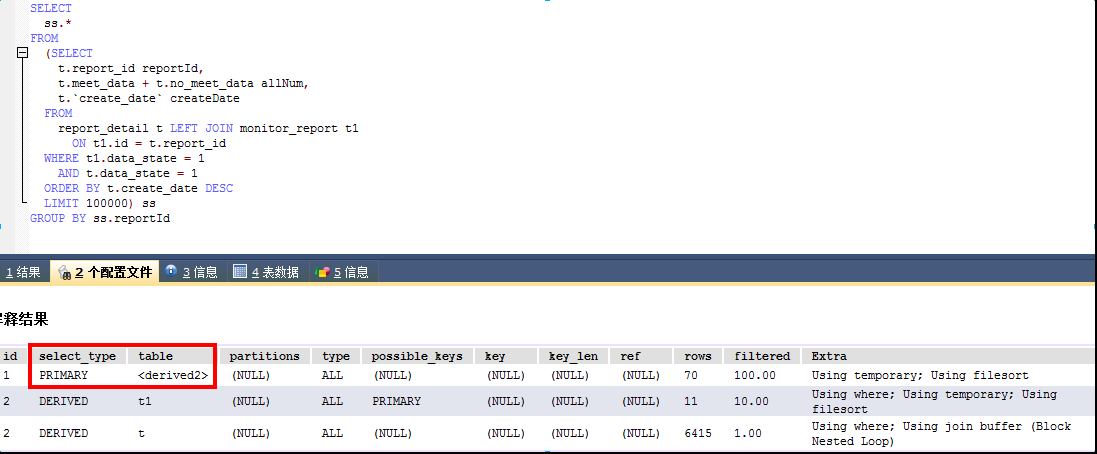Viewport: 1097px width, 454px height.
Task: Place cursor on 'GROUP BY ss.reportId' line
Action: (100, 218)
